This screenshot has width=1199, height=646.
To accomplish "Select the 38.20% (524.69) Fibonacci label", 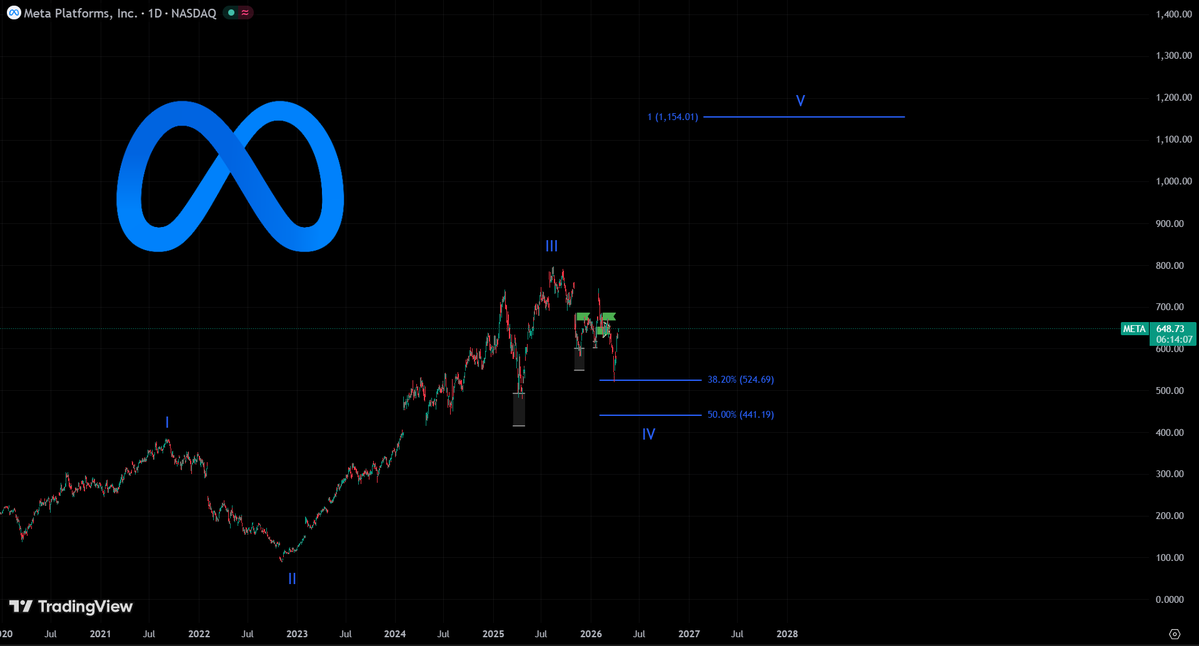I will point(740,379).
